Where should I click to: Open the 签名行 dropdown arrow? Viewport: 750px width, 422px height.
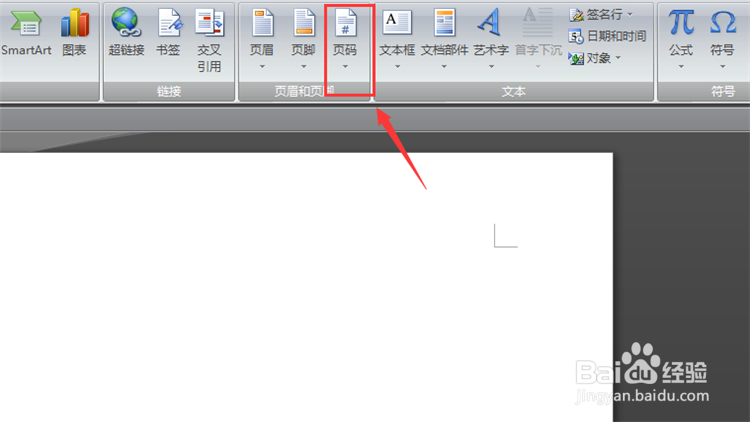[630, 15]
